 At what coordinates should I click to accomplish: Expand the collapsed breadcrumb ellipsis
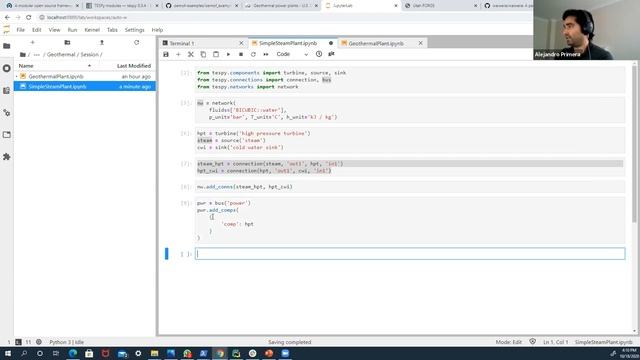point(37,54)
